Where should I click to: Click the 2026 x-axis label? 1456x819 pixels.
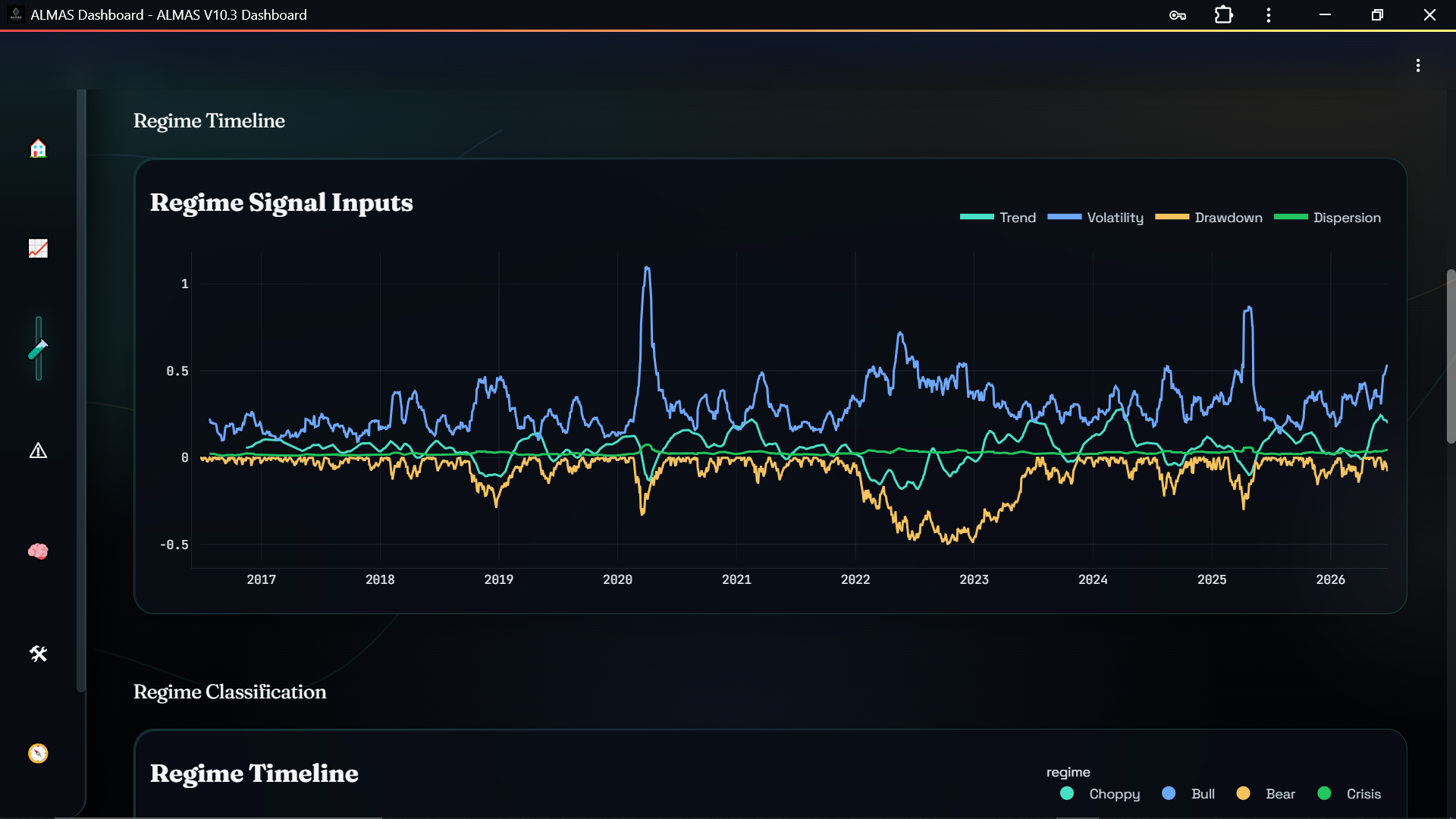pyautogui.click(x=1330, y=579)
